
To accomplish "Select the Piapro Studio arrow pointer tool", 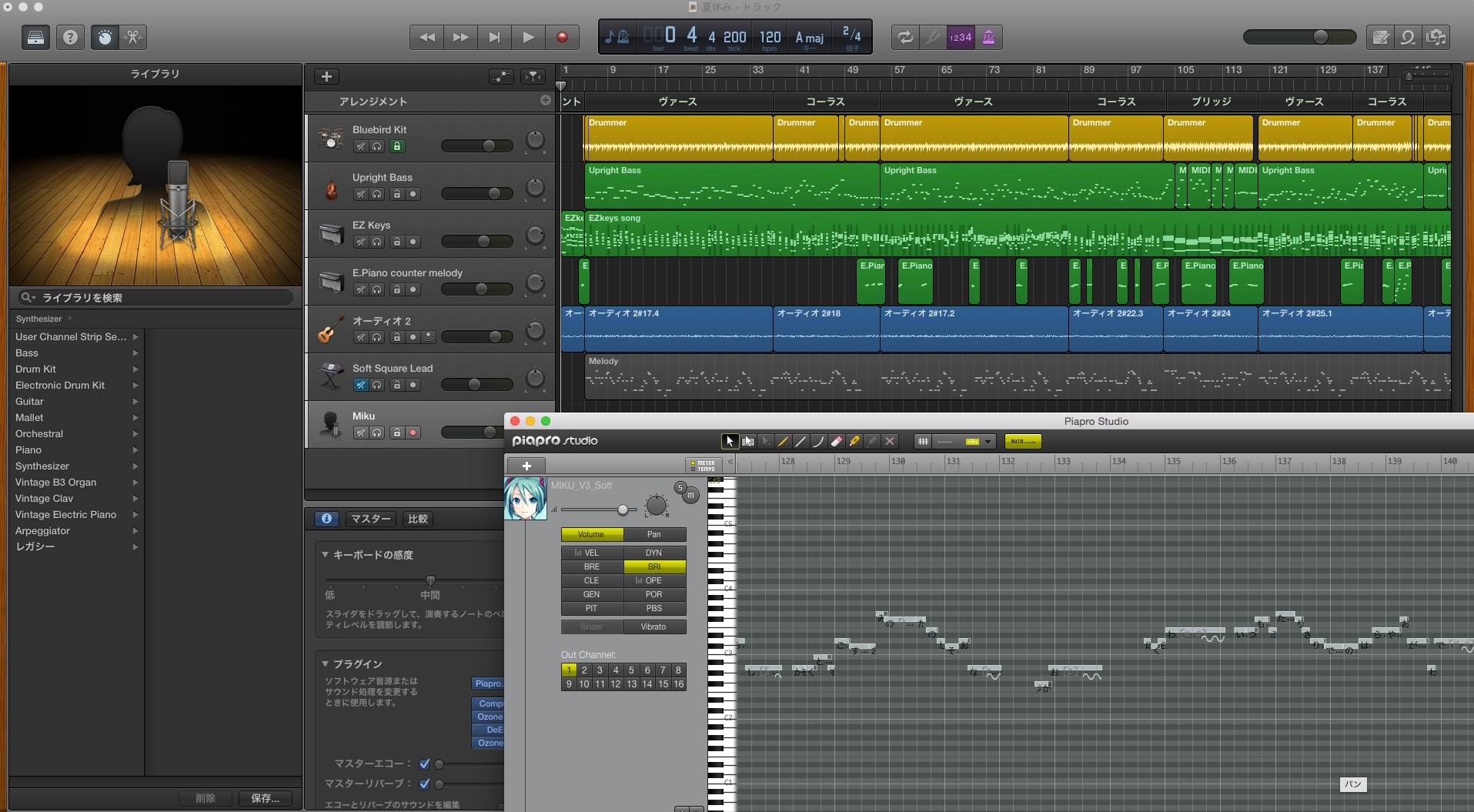I will point(729,441).
